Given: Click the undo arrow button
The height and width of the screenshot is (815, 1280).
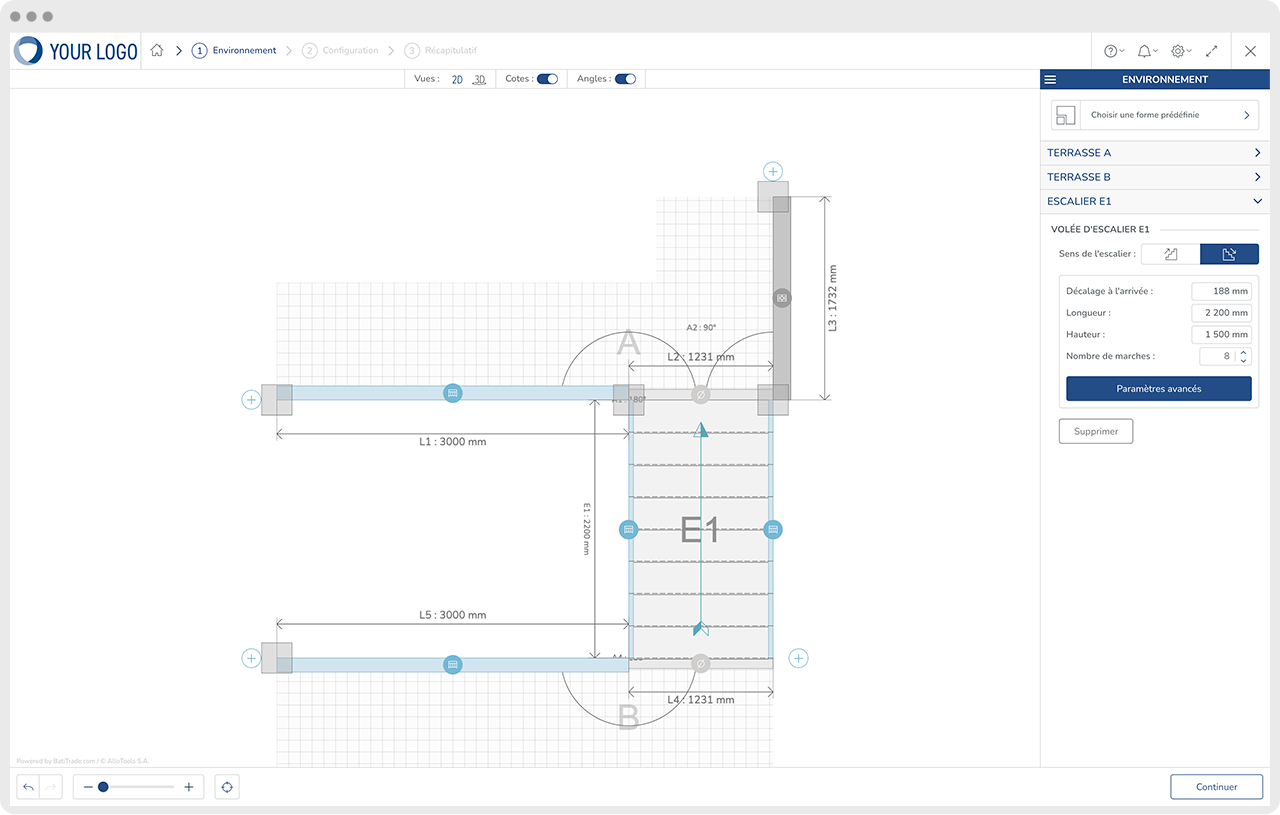Looking at the screenshot, I should tap(29, 787).
